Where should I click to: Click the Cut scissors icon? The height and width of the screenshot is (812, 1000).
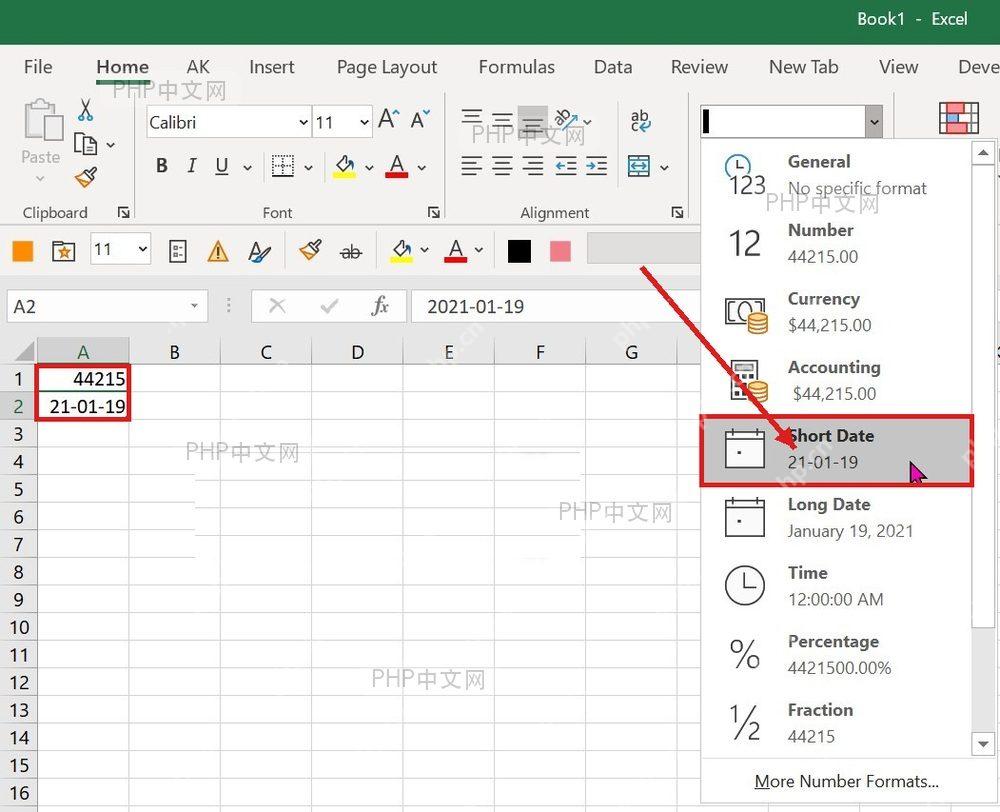pos(85,110)
